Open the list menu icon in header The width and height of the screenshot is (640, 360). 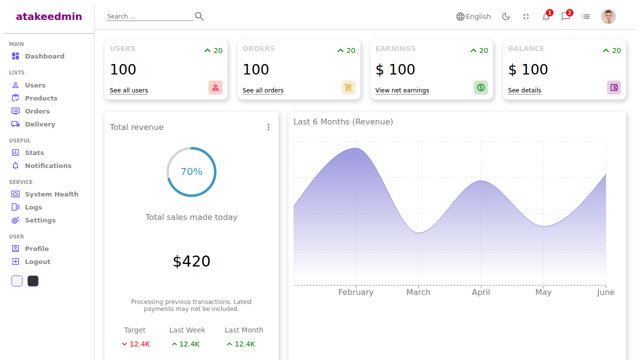pos(586,16)
